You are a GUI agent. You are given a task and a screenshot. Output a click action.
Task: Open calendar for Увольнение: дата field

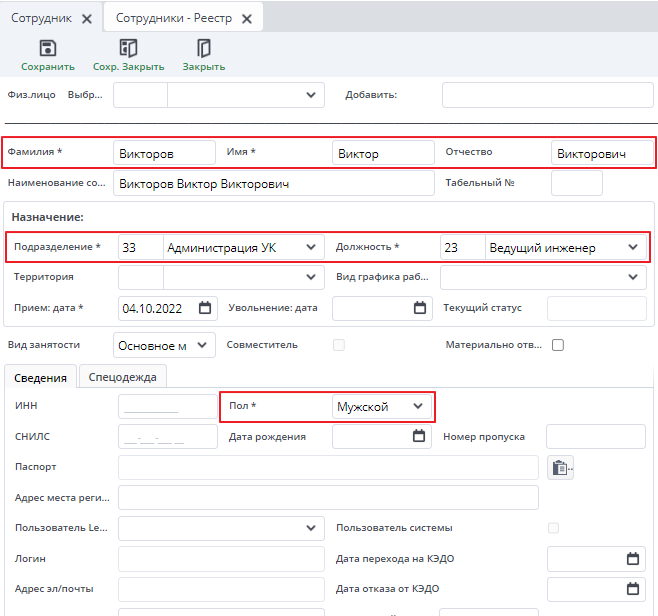(x=419, y=308)
